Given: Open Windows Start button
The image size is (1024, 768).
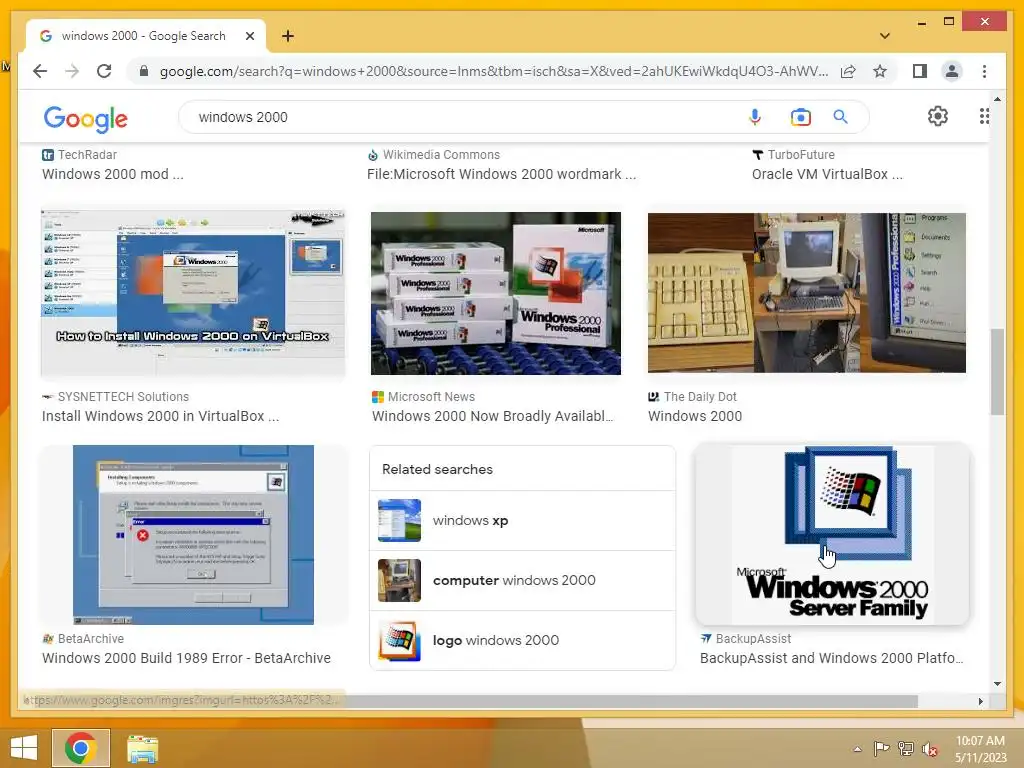Looking at the screenshot, I should click(24, 748).
